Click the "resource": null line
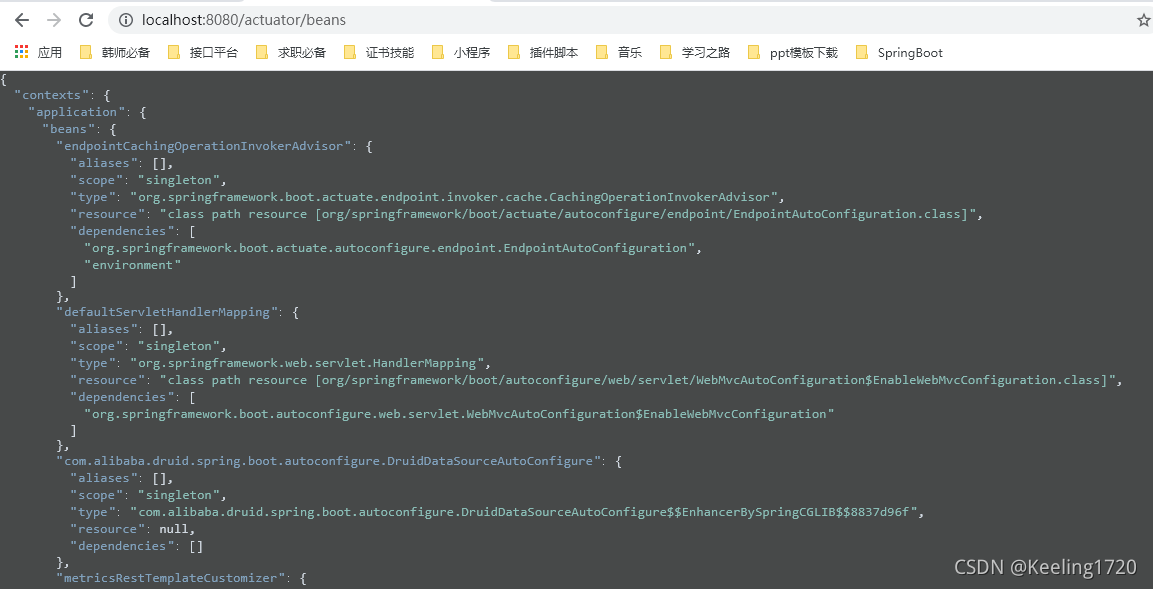Screen dimensions: 1153x589 (133, 529)
